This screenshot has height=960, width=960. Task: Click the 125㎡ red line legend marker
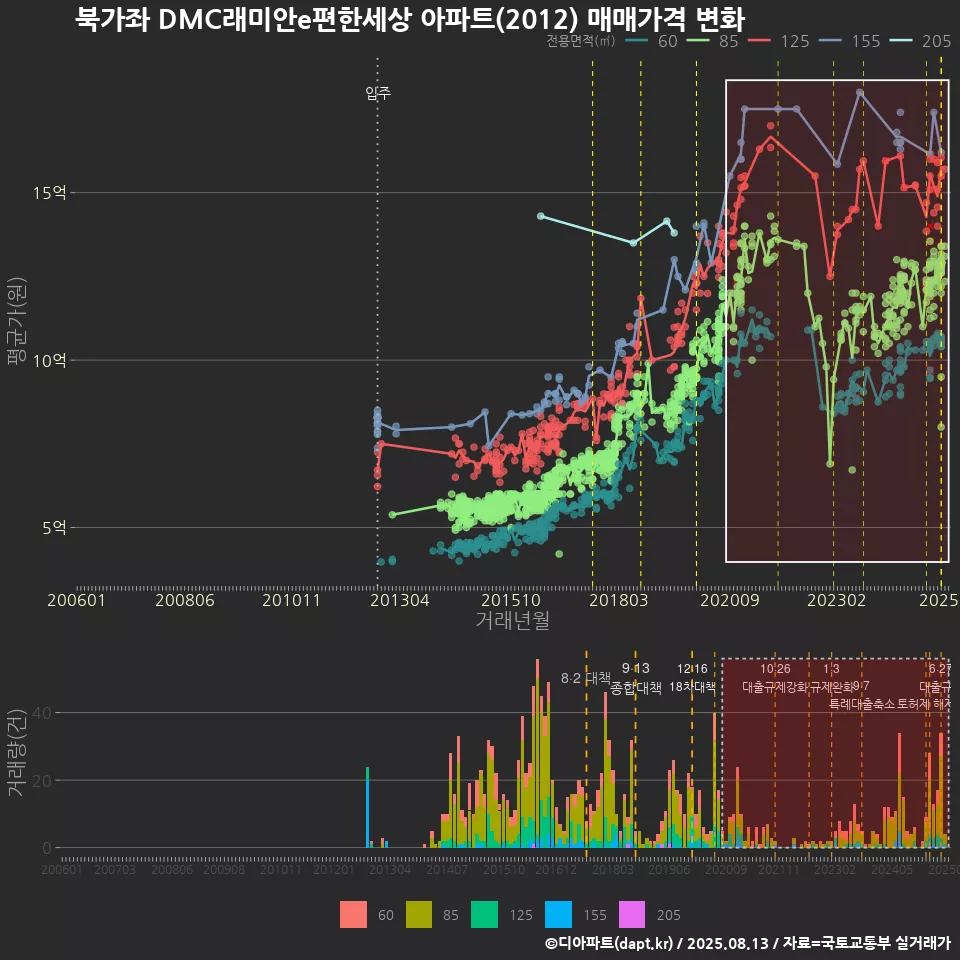760,41
